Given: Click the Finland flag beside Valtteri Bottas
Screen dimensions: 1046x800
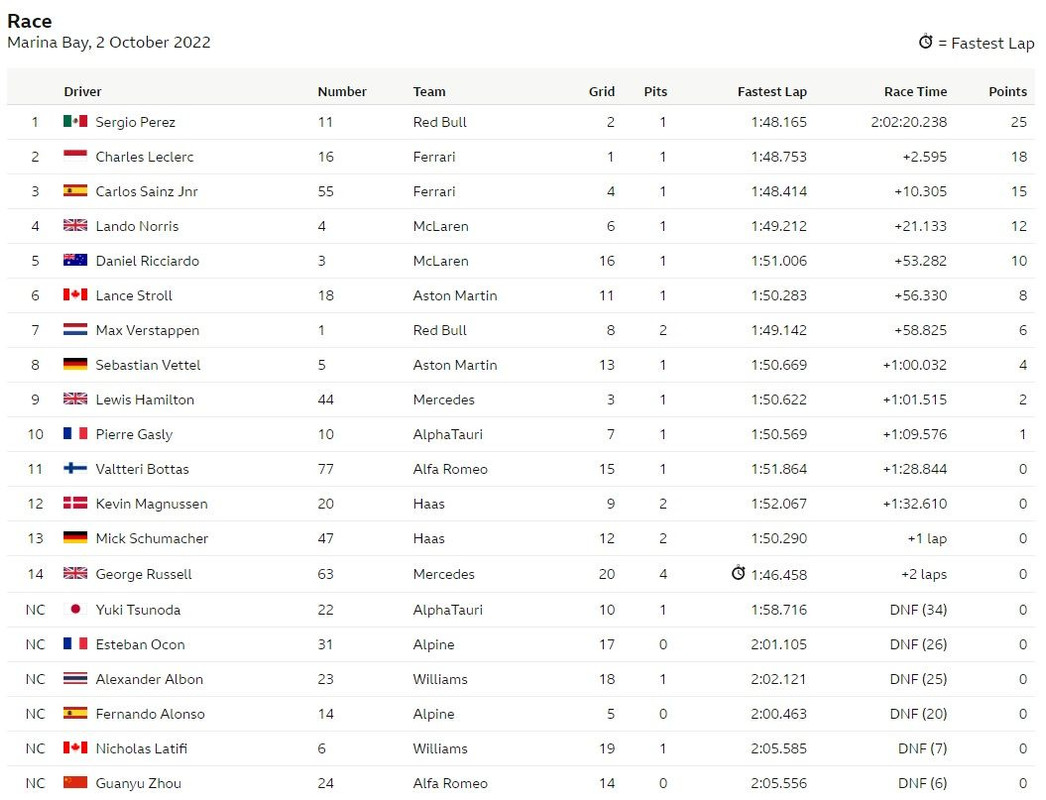Looking at the screenshot, I should coord(75,468).
